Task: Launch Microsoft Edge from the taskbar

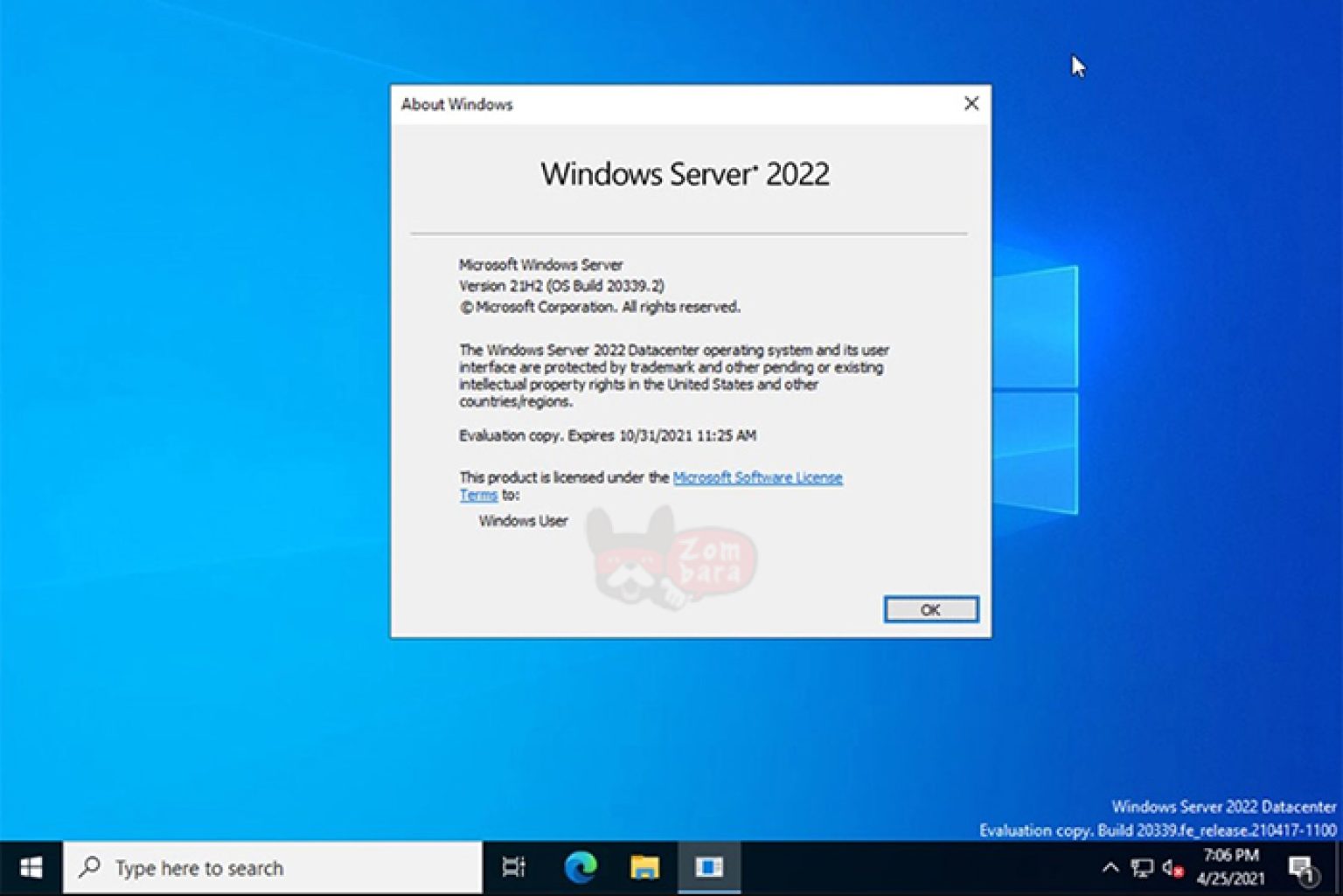Action: coord(580,867)
